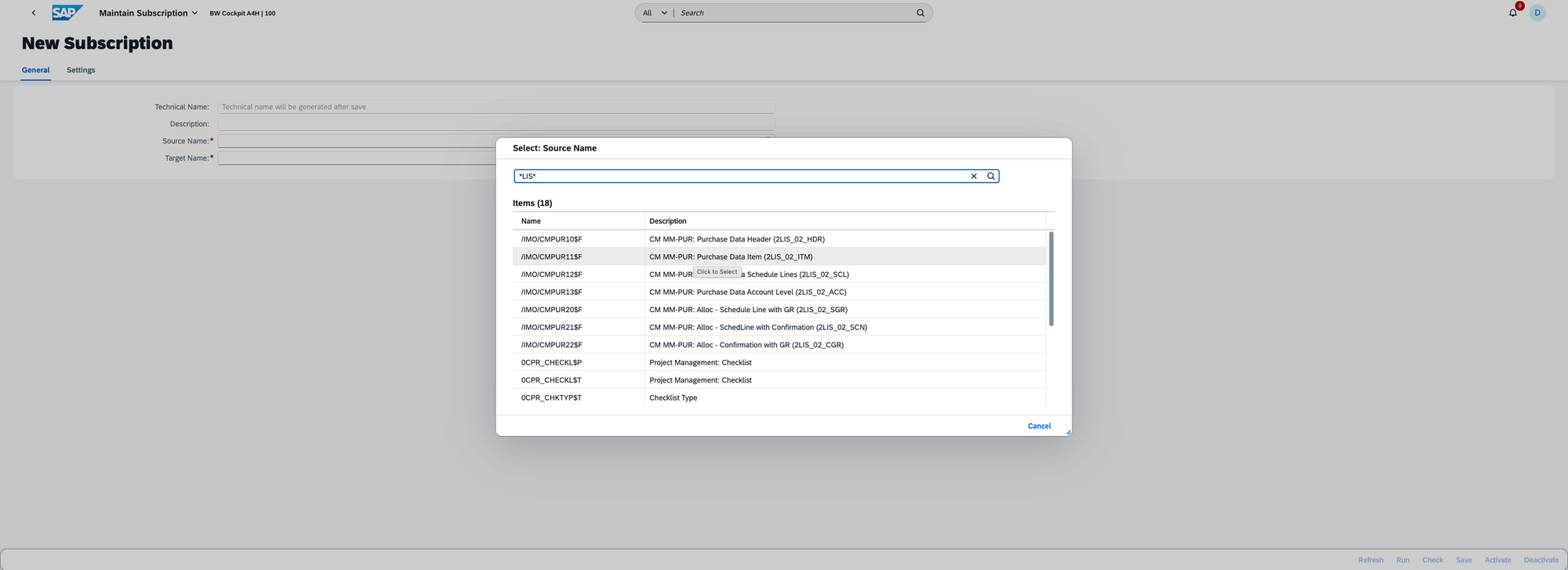
Task: Grab the dialog resize handle
Action: 1068,432
